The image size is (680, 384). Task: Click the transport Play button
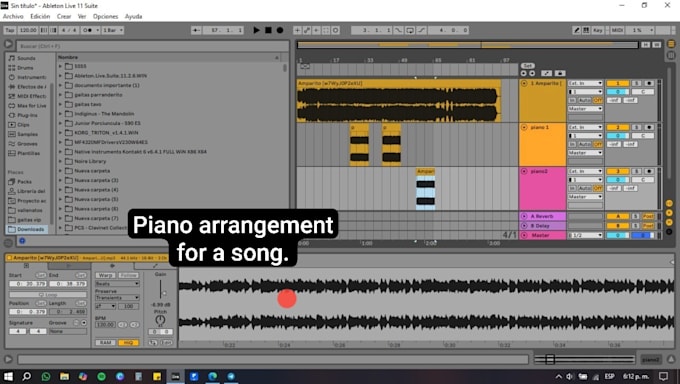[x=256, y=30]
